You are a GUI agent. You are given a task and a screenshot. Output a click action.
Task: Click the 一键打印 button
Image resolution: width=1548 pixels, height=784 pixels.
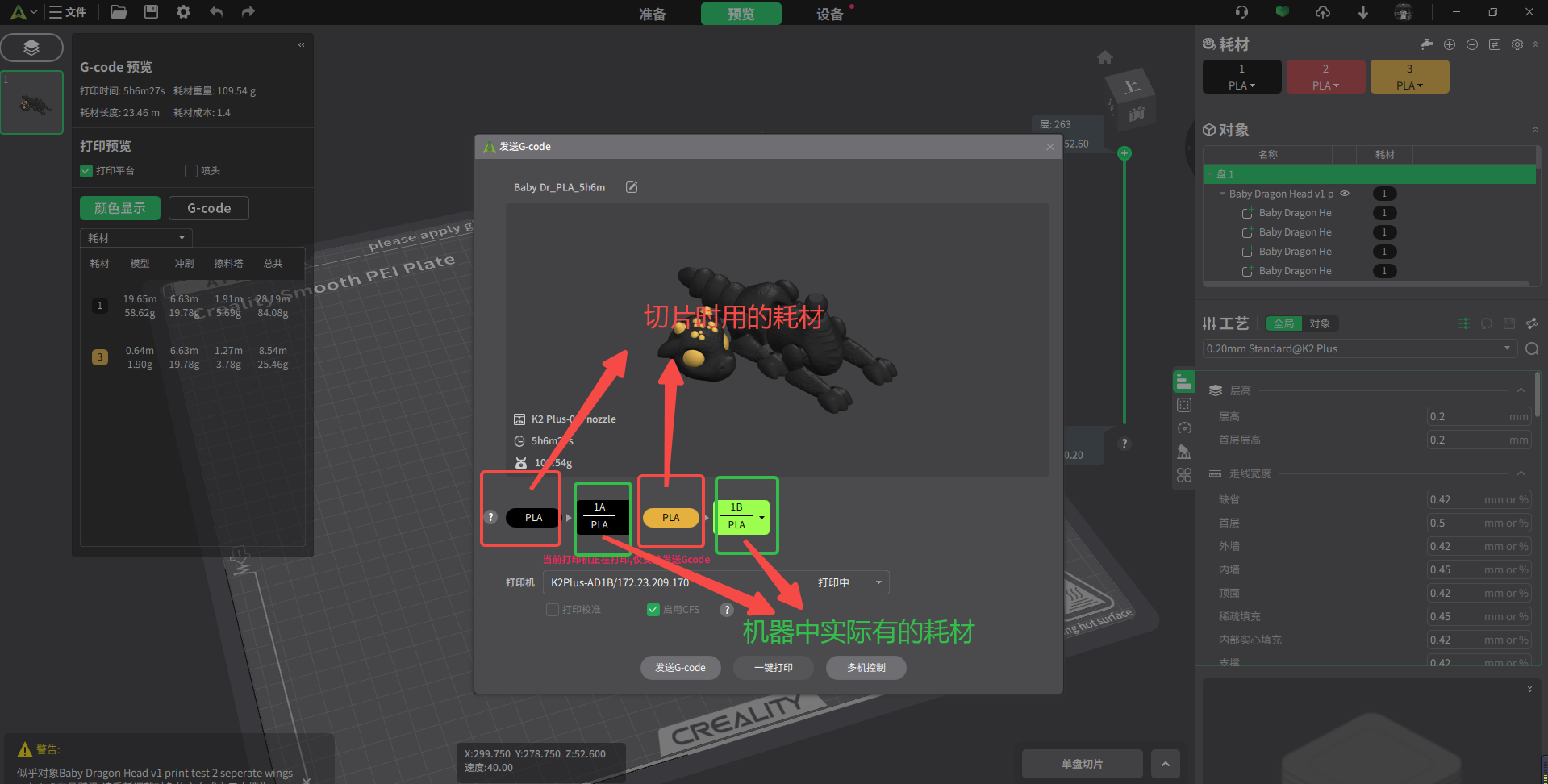(773, 668)
